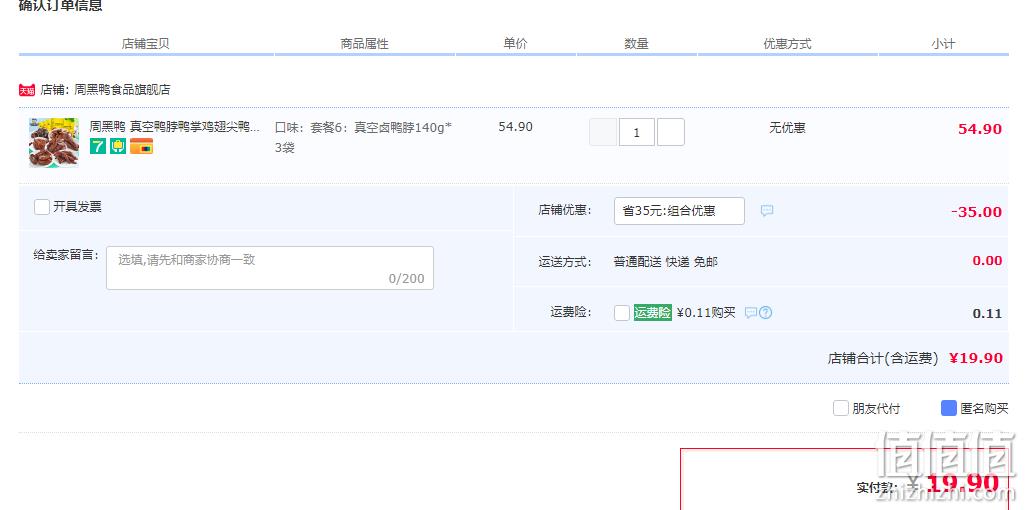The width and height of the screenshot is (1025, 510).
Task: Click the 给卖家留言 message text box
Action: (270, 268)
